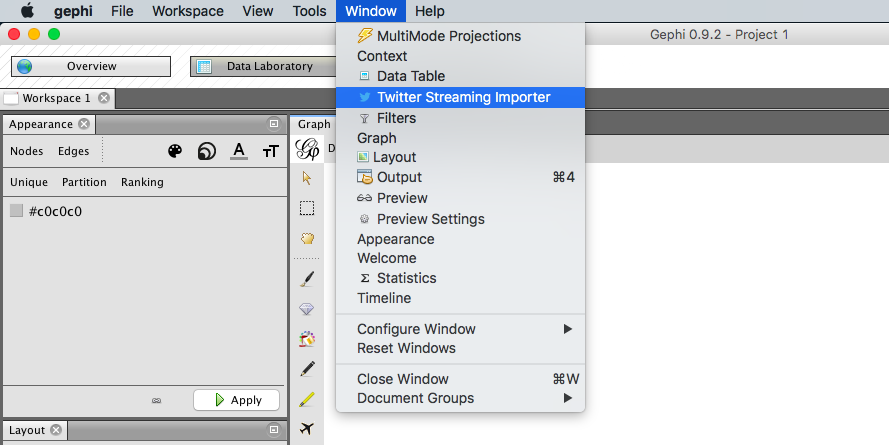Expand Configure Window submenu
889x445 pixels.
460,329
